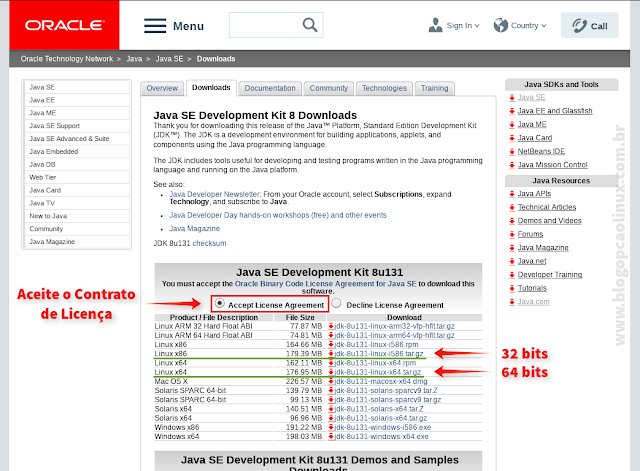The height and width of the screenshot is (471, 640).
Task: Open Java ME link in Java SDKs and Tools
Action: click(x=532, y=124)
